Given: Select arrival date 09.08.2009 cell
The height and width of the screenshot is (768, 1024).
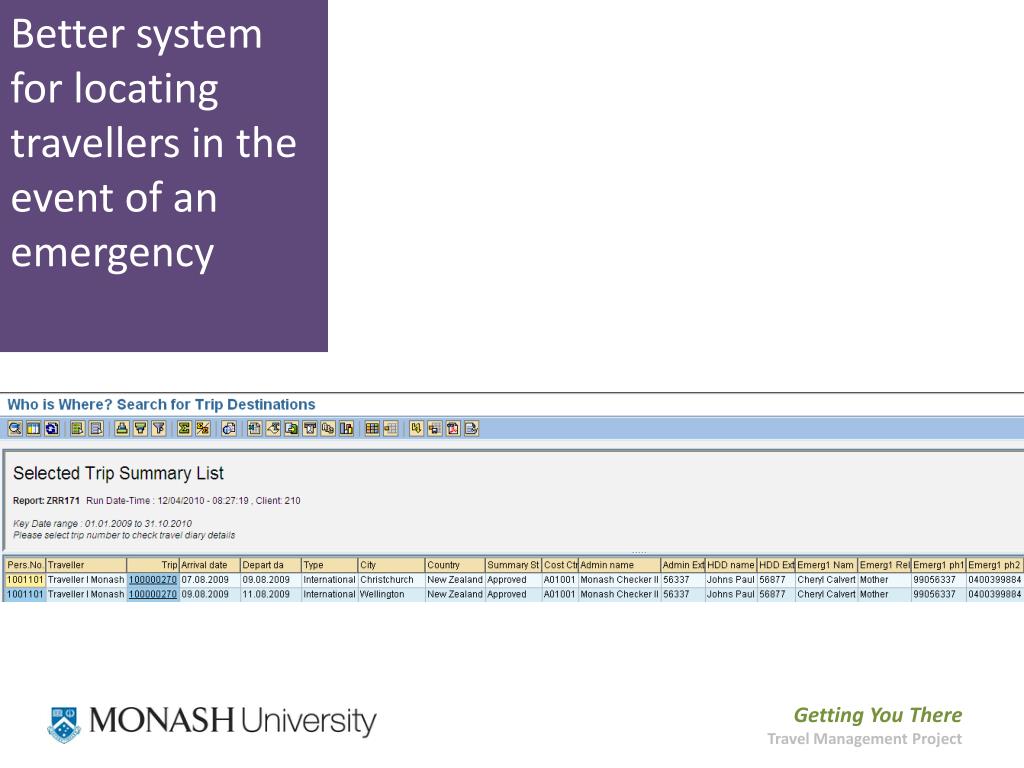Looking at the screenshot, I should point(209,594).
